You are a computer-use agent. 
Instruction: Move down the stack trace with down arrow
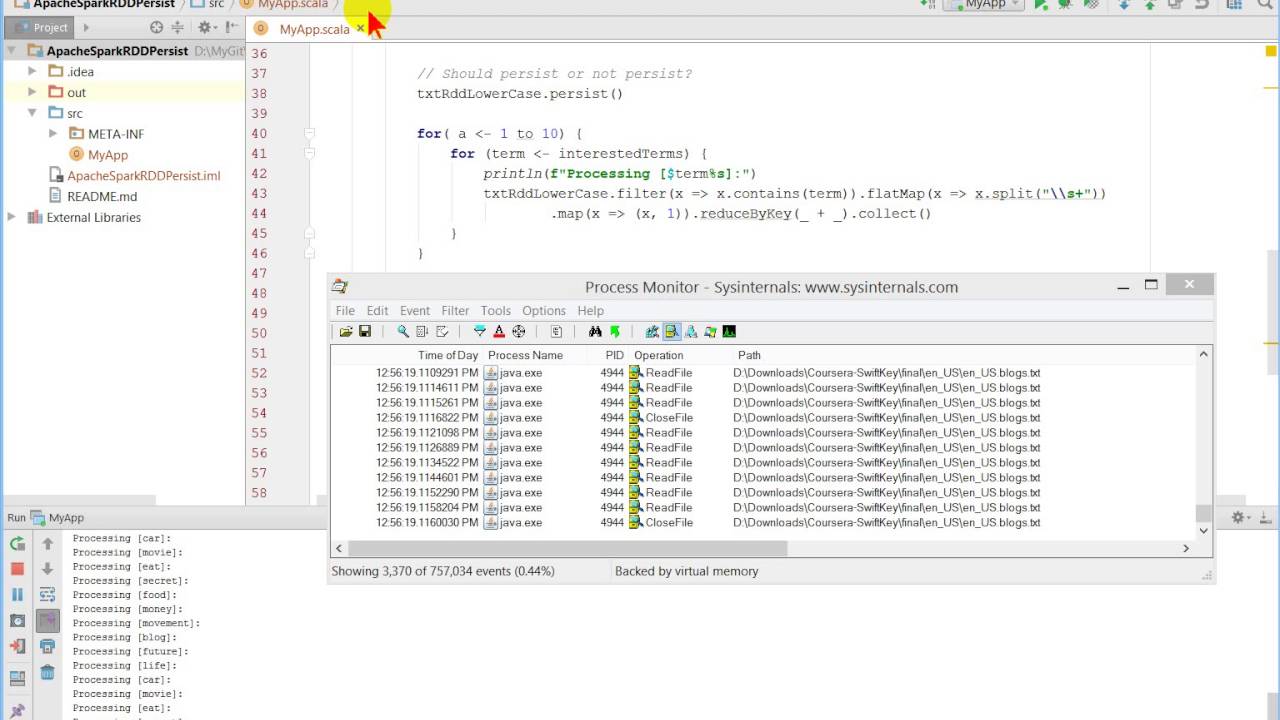(x=47, y=569)
